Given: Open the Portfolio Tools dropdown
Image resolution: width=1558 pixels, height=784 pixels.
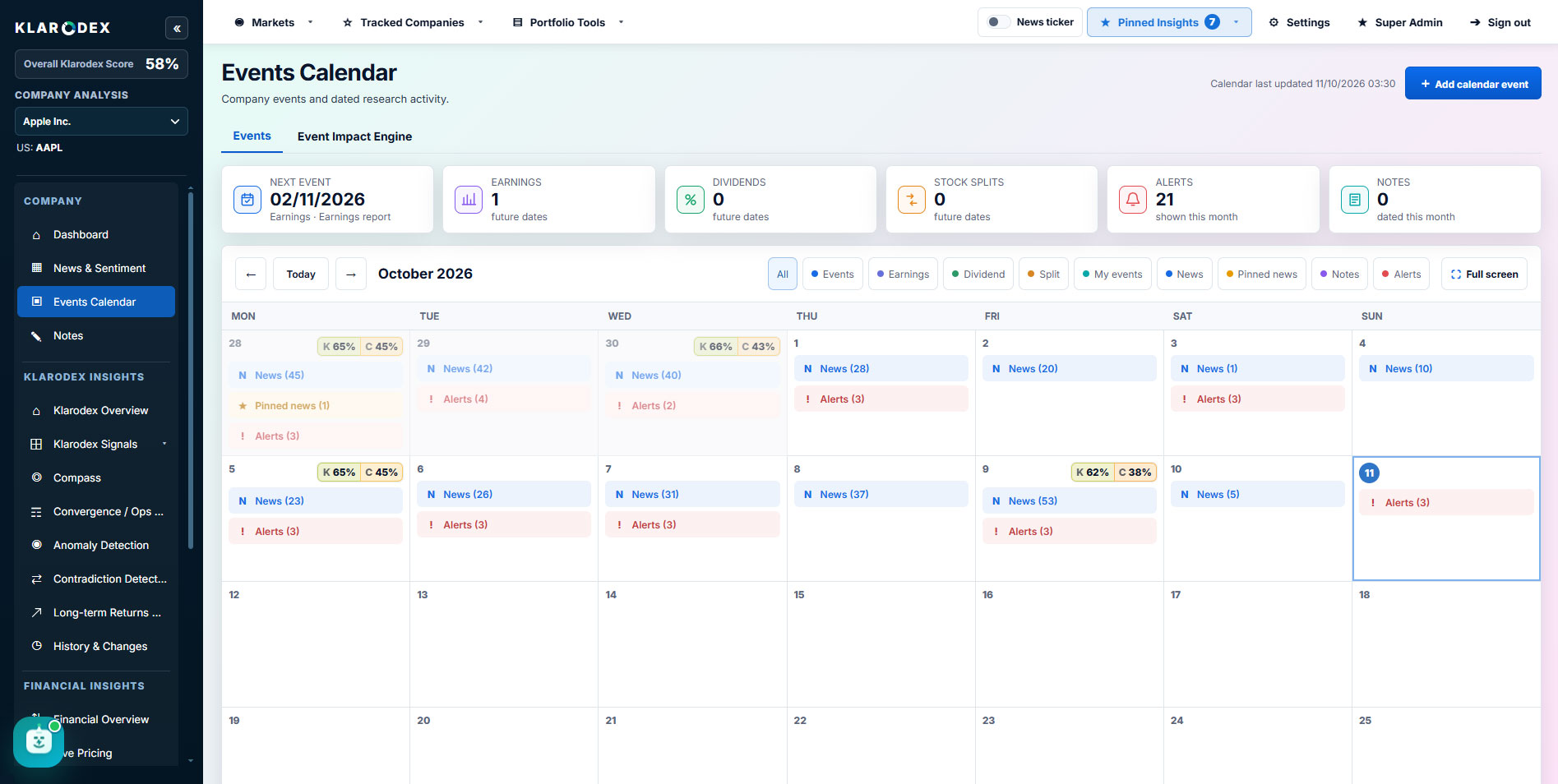Looking at the screenshot, I should [568, 22].
